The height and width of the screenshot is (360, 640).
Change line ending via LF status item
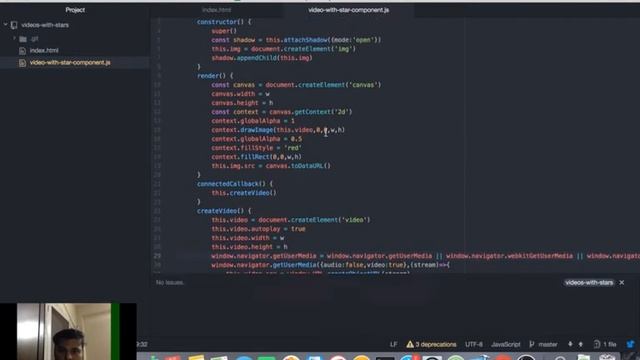click(393, 344)
